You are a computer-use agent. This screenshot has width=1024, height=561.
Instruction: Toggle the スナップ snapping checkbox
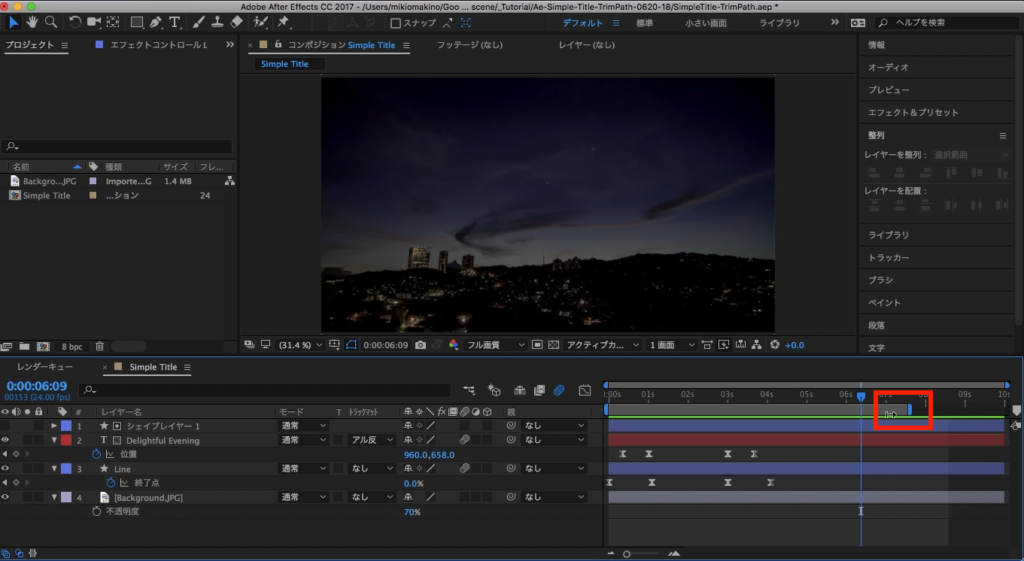(396, 23)
